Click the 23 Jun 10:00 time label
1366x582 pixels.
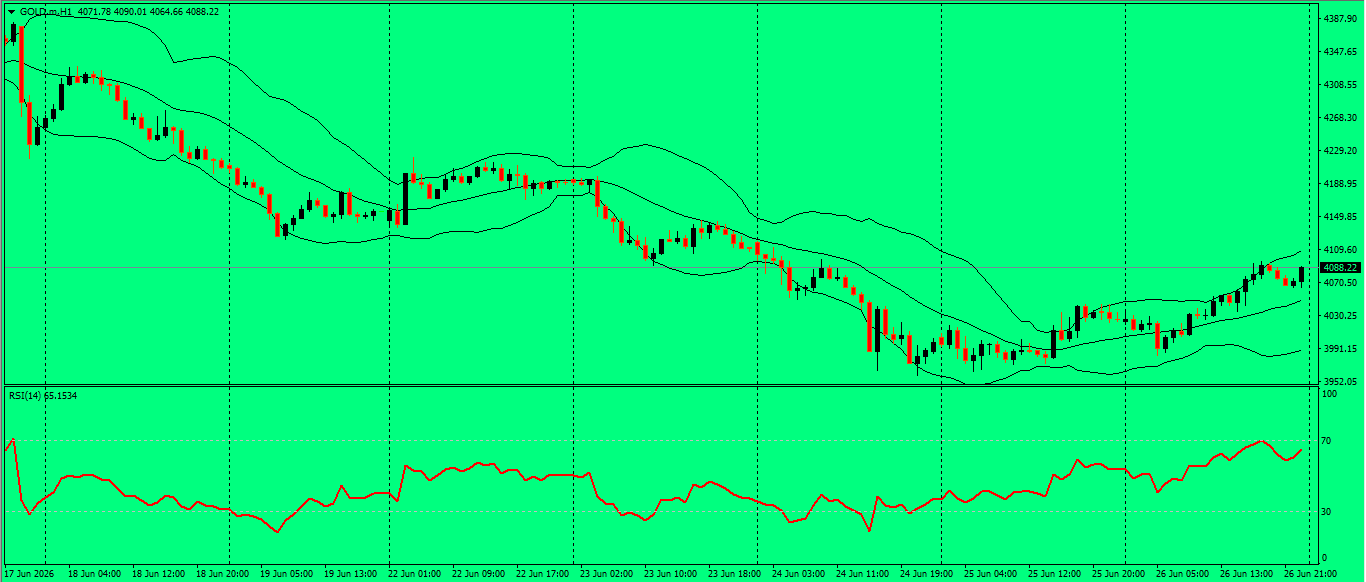click(671, 574)
